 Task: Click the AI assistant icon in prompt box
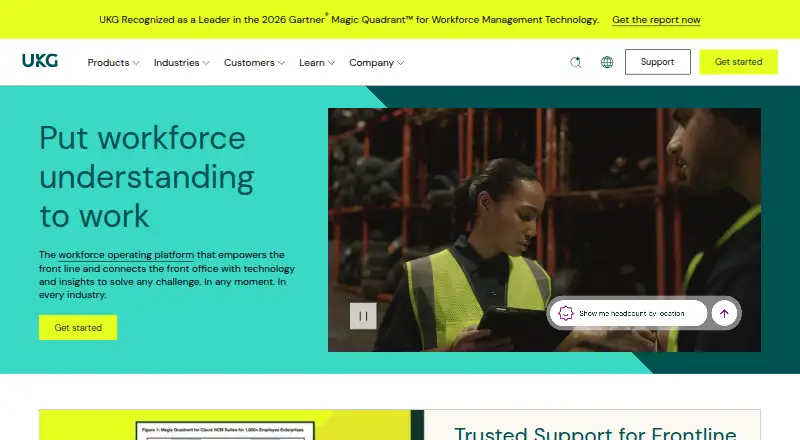[x=565, y=313]
